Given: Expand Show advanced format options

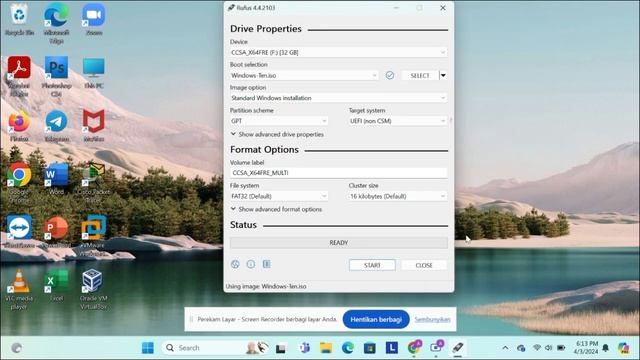Looking at the screenshot, I should pos(276,209).
